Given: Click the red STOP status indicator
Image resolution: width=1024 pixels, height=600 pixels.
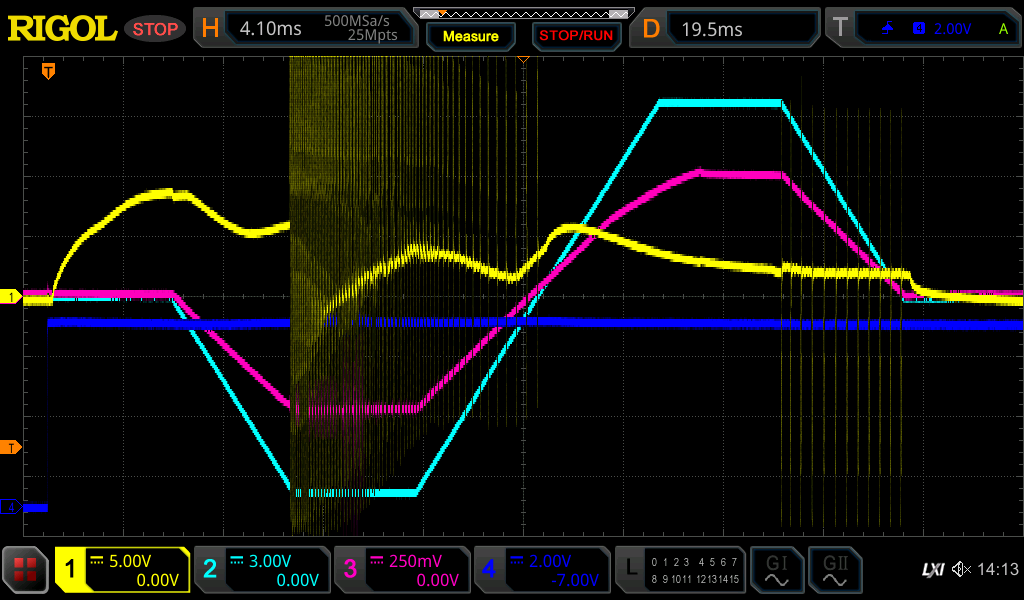Looking at the screenshot, I should pyautogui.click(x=155, y=29).
